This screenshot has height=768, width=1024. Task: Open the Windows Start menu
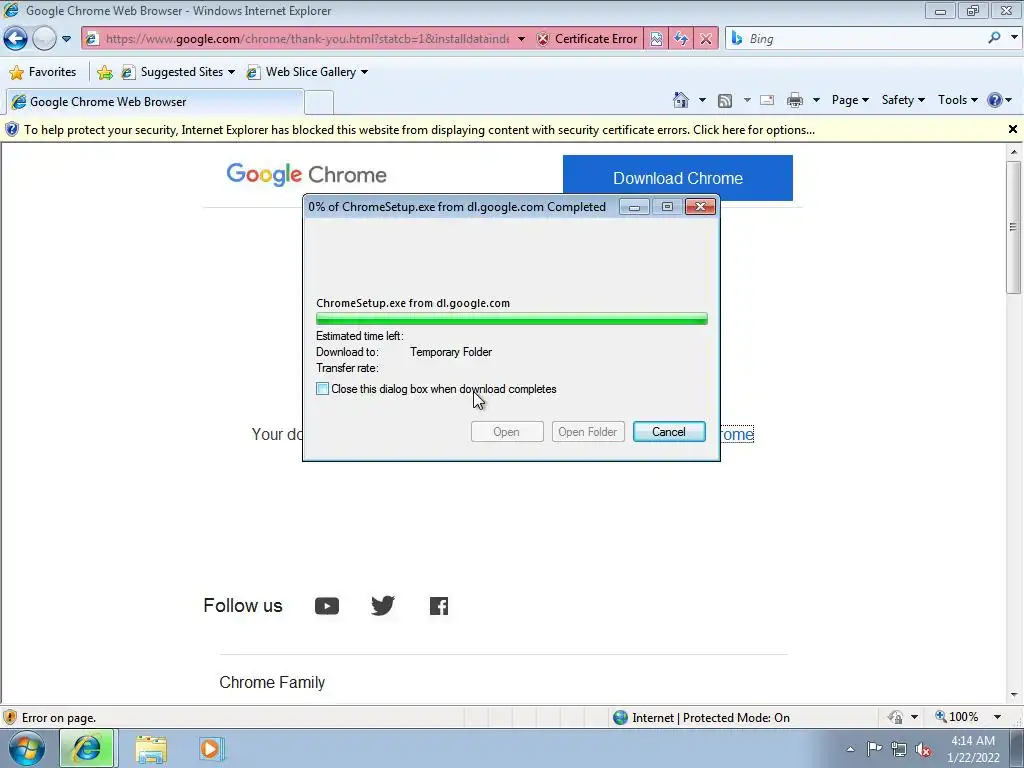(27, 748)
